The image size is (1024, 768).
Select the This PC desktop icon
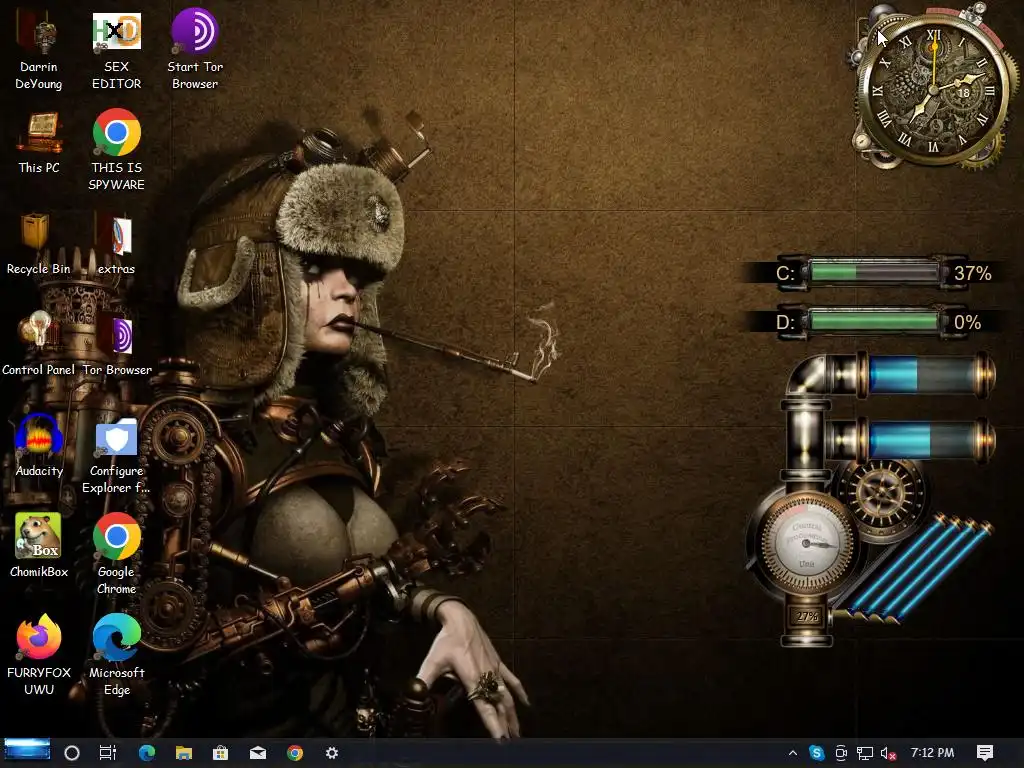coord(39,143)
